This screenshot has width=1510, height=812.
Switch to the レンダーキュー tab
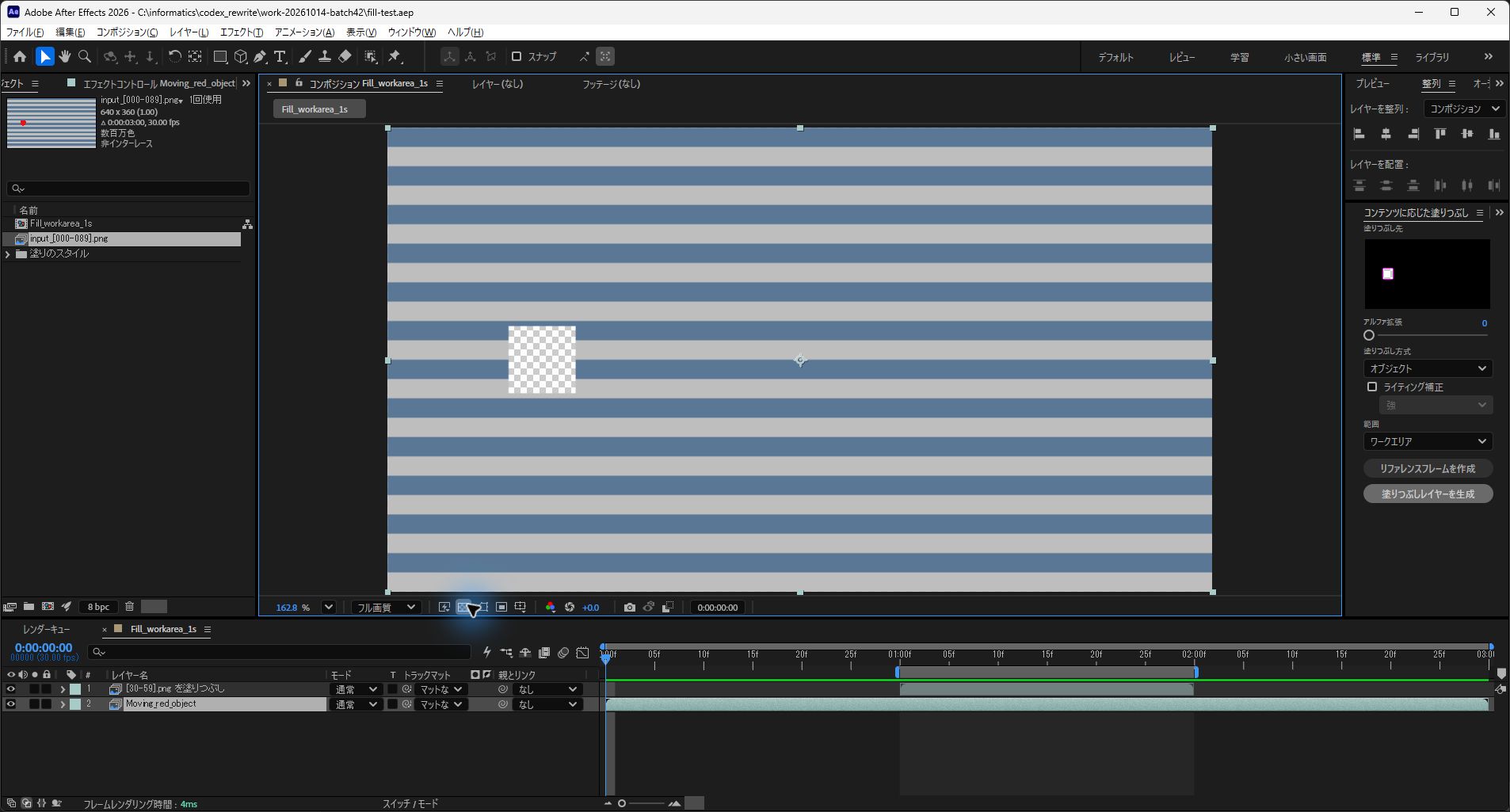47,629
